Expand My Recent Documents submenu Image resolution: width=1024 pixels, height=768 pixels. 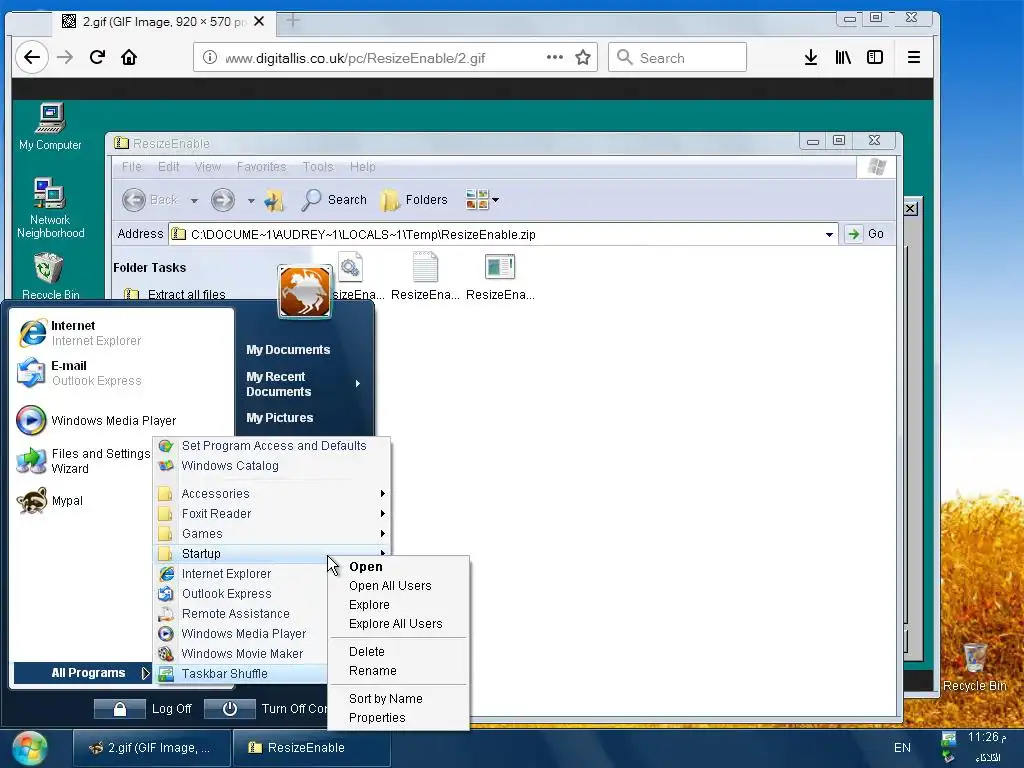(x=304, y=384)
